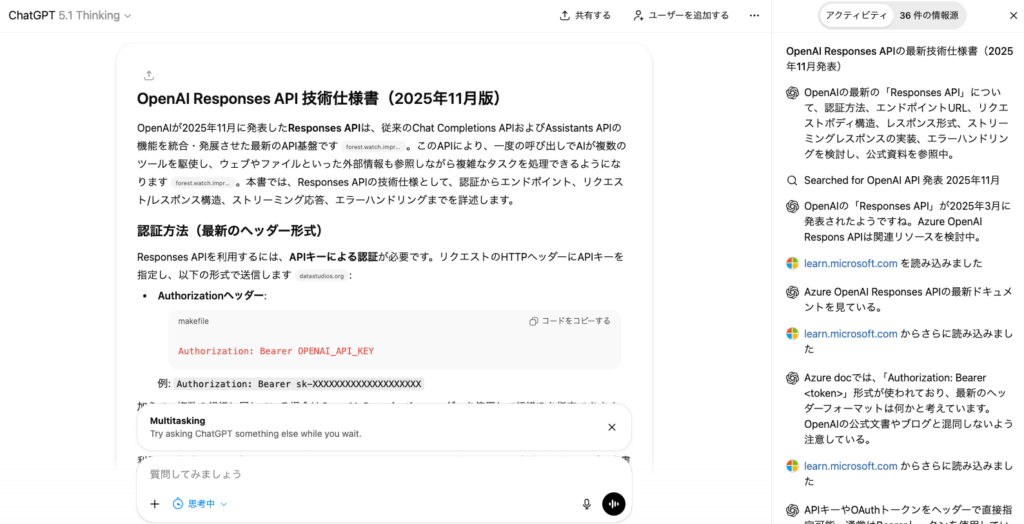Switch to the アクティビティ tab
The image size is (1024, 524).
click(x=855, y=15)
